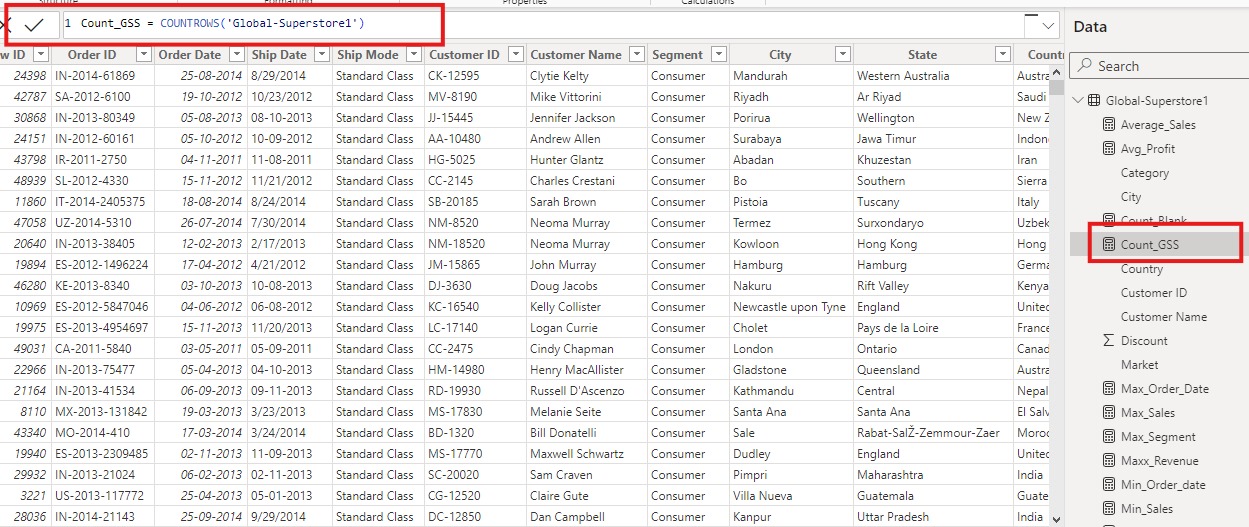
Task: Click the Discount sigma icon
Action: click(x=1108, y=340)
